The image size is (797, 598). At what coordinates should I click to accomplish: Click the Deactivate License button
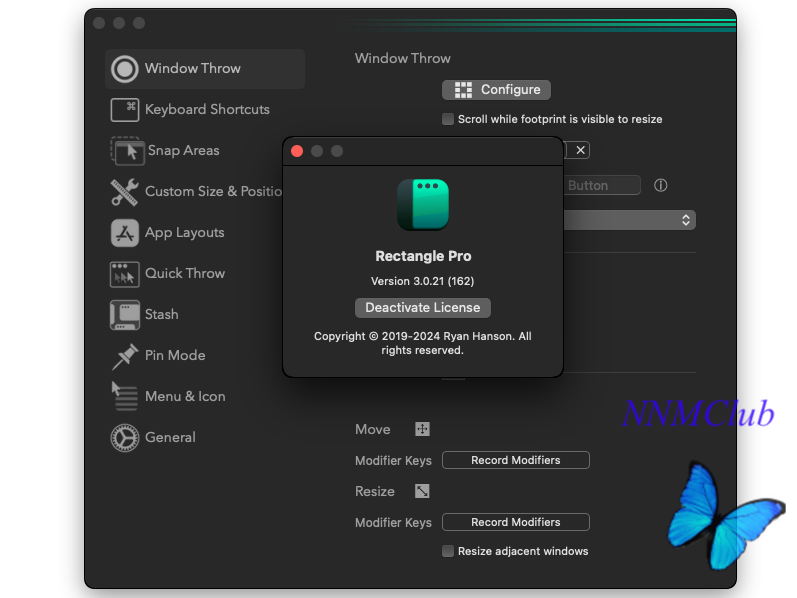click(x=423, y=308)
